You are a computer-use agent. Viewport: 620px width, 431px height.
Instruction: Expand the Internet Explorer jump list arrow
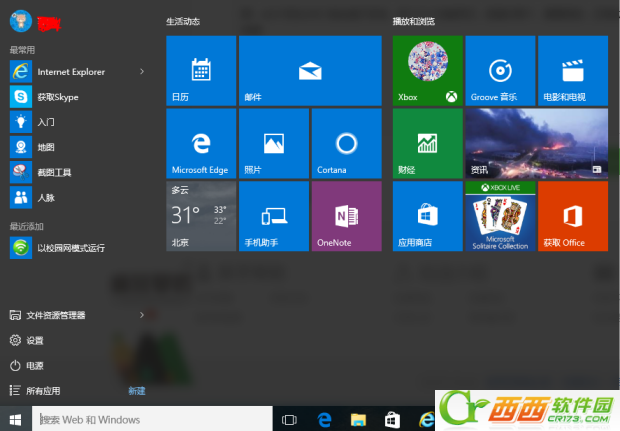click(x=142, y=72)
